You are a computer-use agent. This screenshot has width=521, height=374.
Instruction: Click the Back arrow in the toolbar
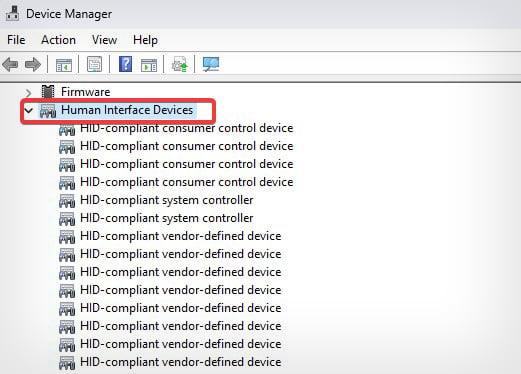[x=10, y=64]
